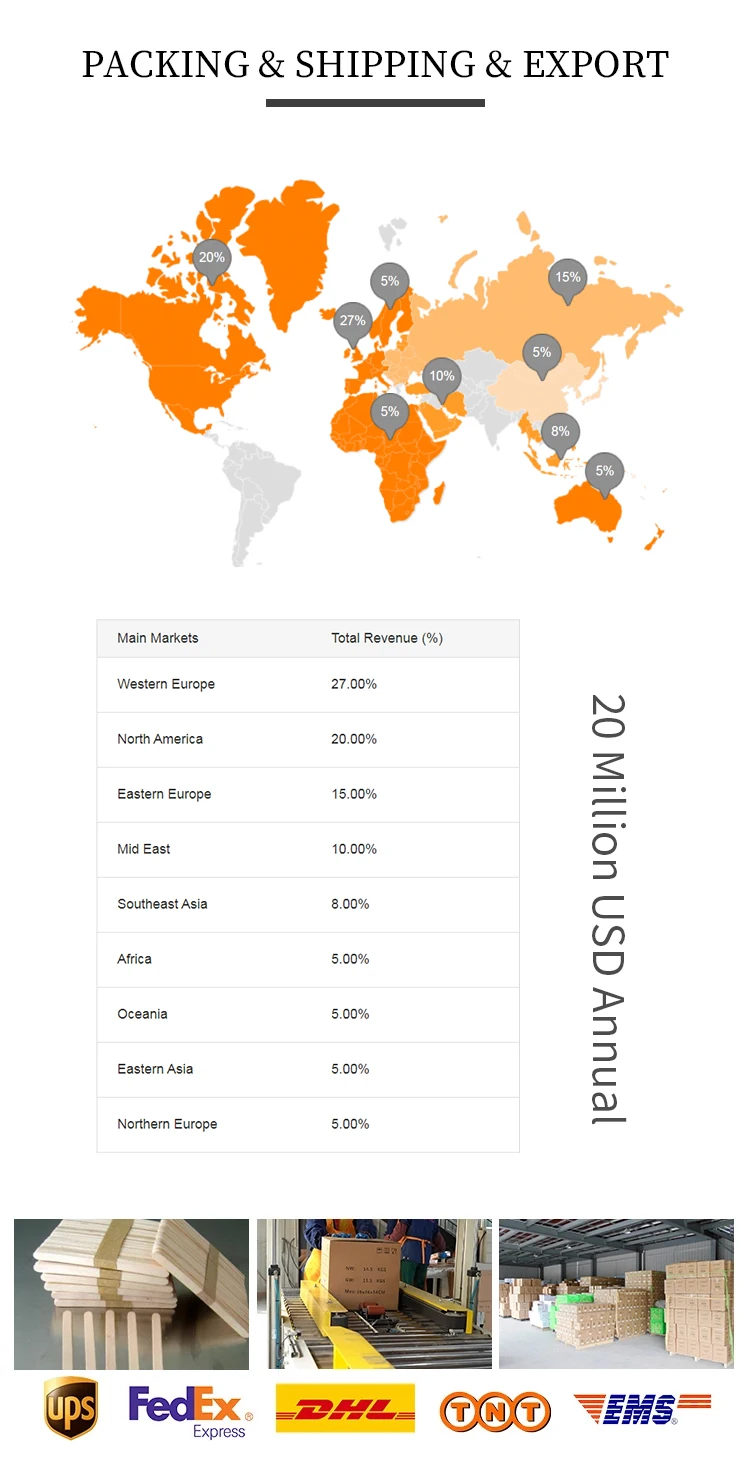
Task: Select the 27% map pin over Western Europe
Action: [x=352, y=325]
